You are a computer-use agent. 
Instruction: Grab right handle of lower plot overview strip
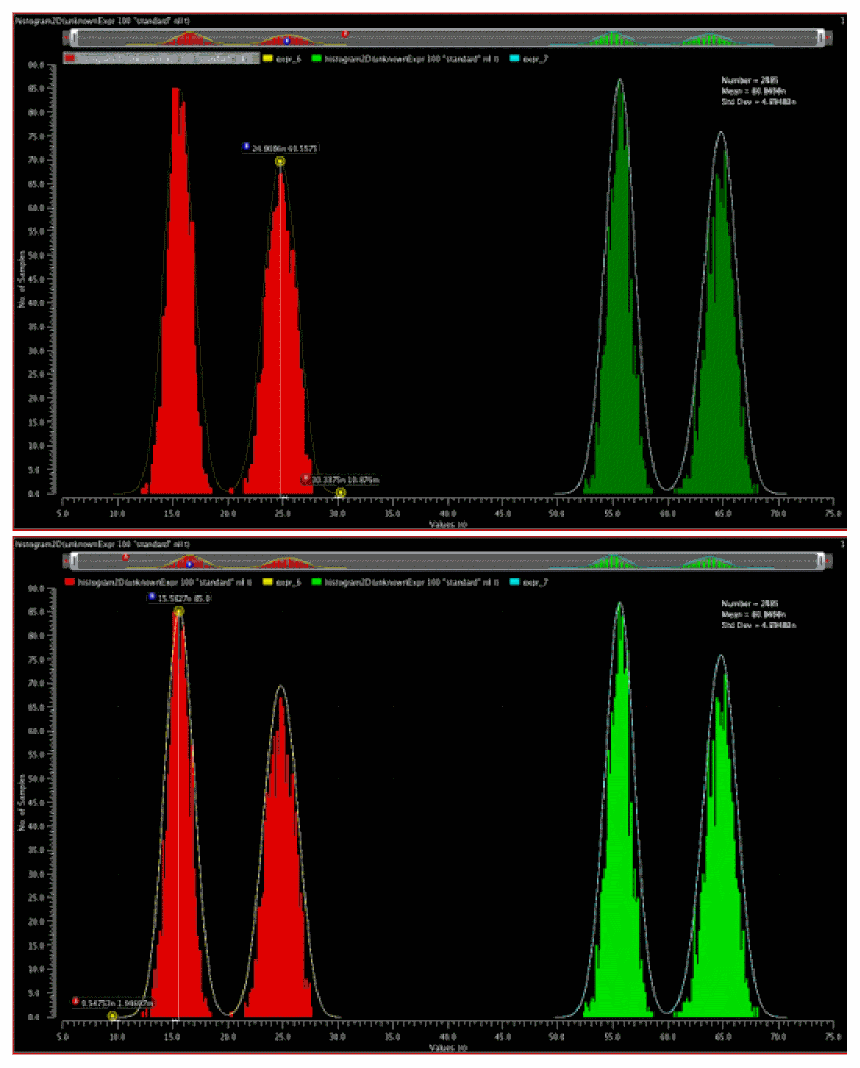point(821,561)
